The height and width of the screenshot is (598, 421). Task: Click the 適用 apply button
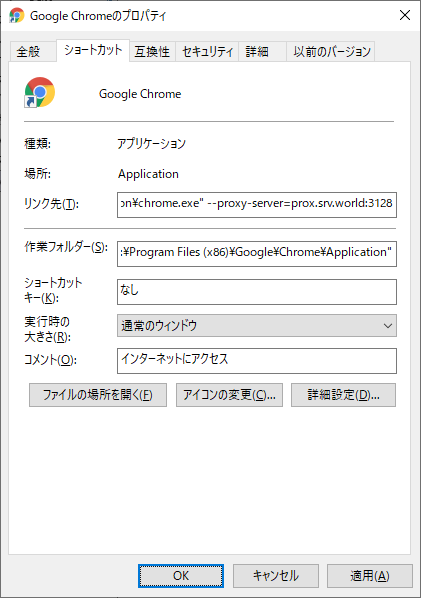point(370,576)
